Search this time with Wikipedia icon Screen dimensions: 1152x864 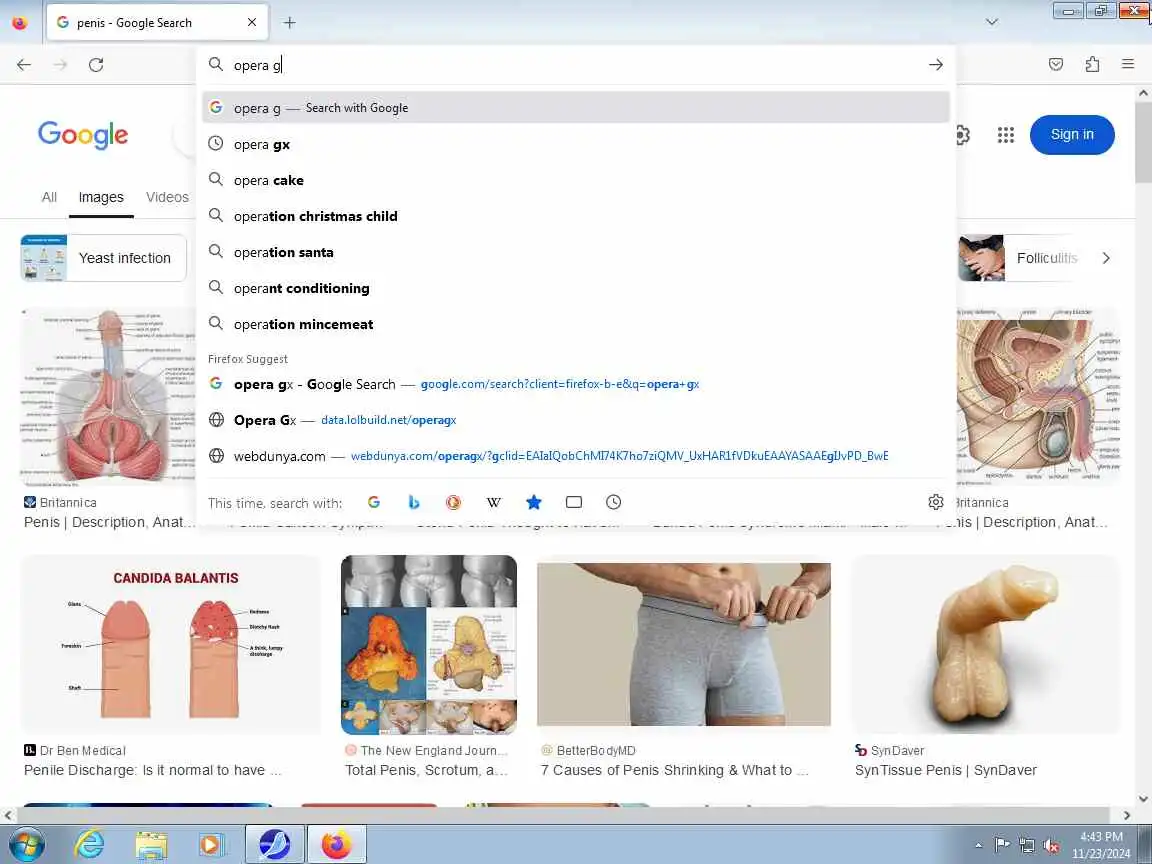click(x=494, y=503)
